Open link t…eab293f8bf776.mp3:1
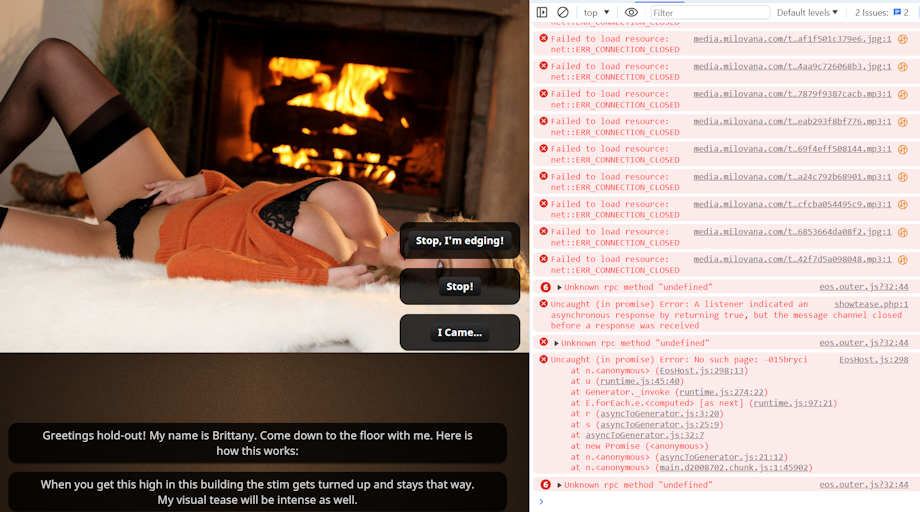This screenshot has width=920, height=512. (792, 121)
